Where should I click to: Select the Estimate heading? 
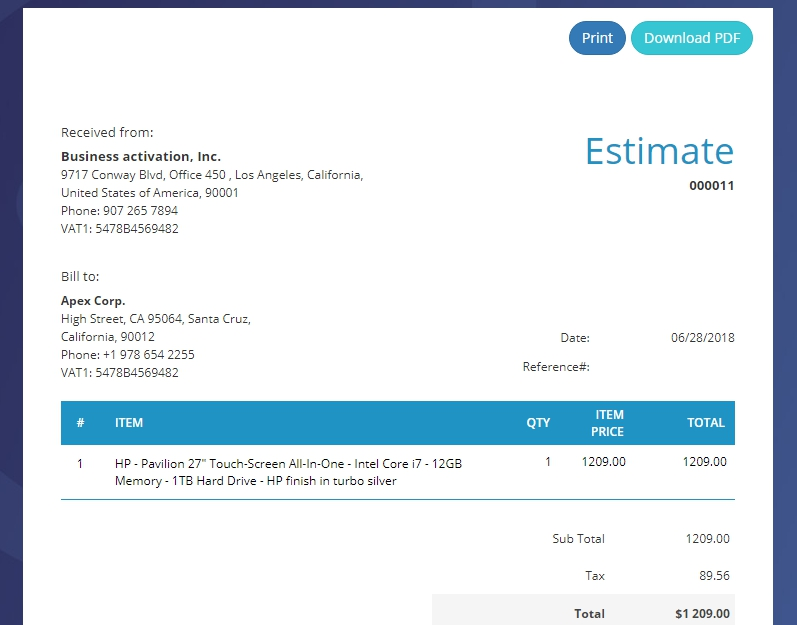coord(659,151)
